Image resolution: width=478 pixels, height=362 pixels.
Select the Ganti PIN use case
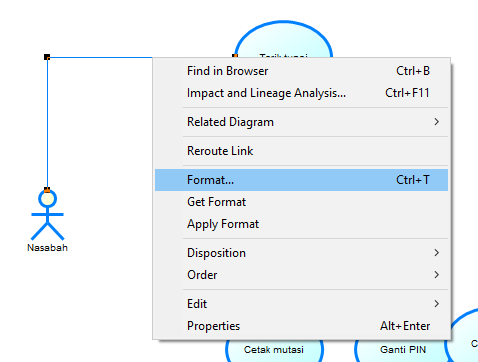(403, 350)
